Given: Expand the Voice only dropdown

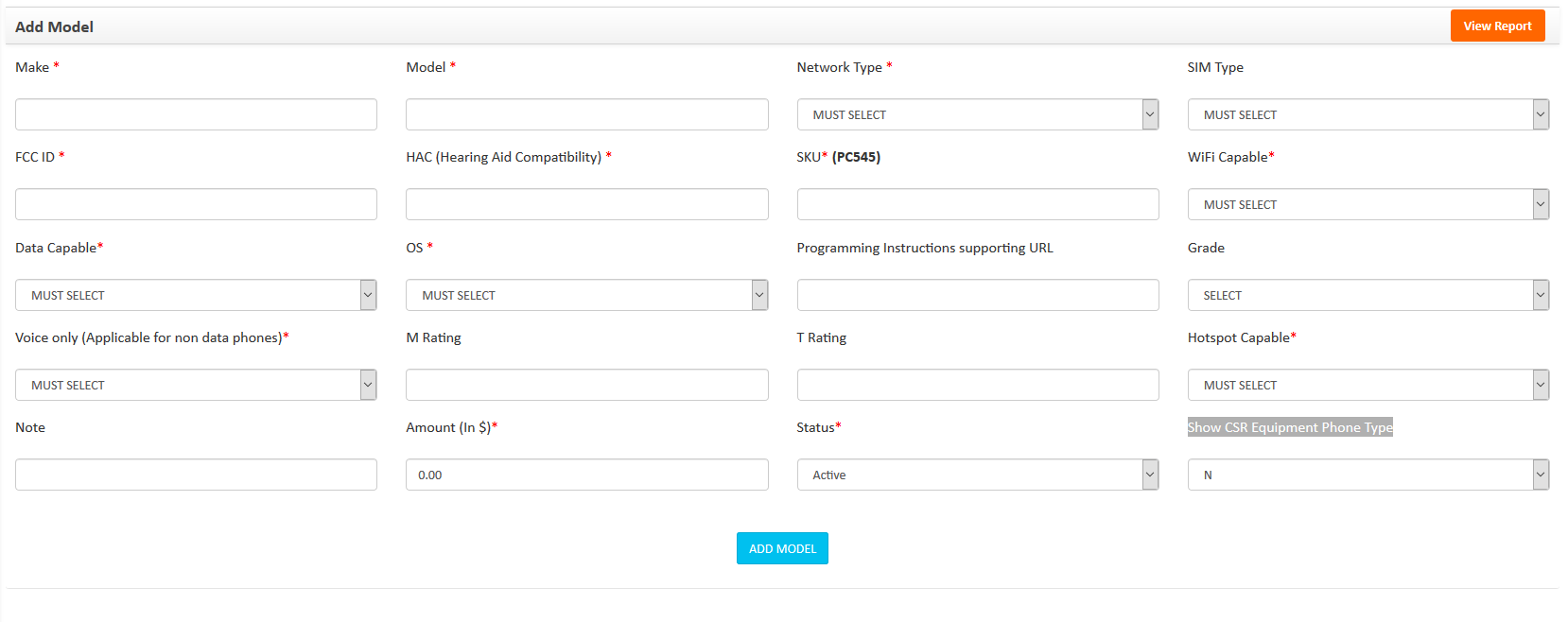Looking at the screenshot, I should (196, 385).
